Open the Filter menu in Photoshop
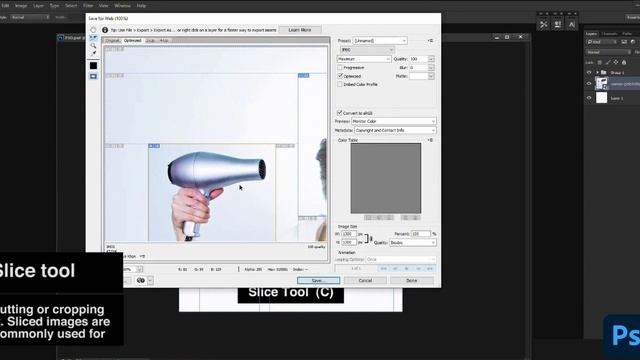 point(88,6)
